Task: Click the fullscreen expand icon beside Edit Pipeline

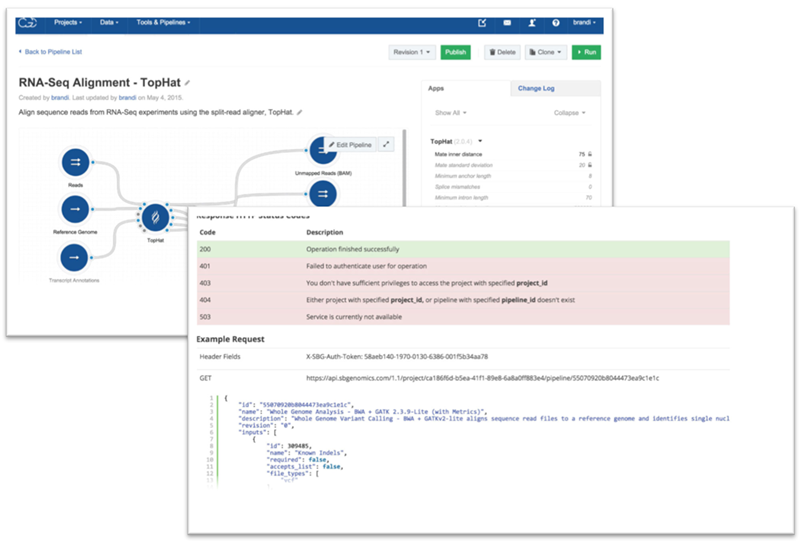Action: point(387,145)
